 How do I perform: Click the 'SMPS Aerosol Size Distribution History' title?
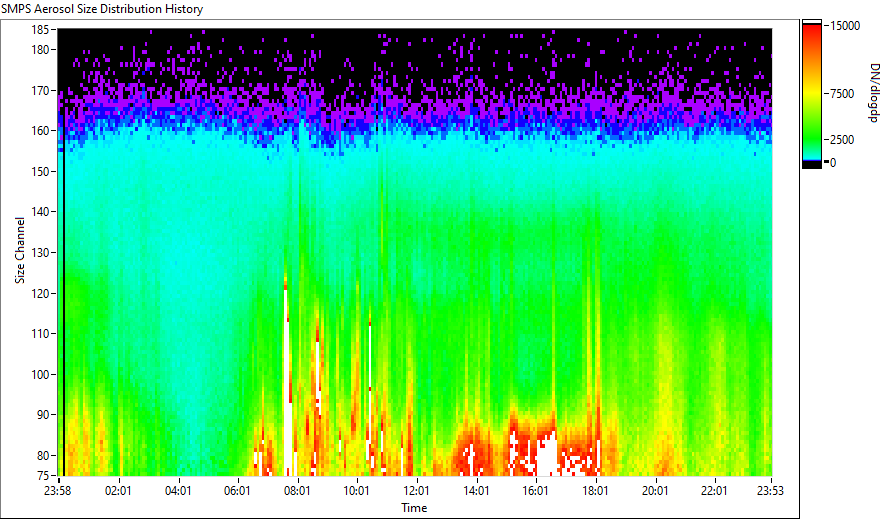[102, 9]
